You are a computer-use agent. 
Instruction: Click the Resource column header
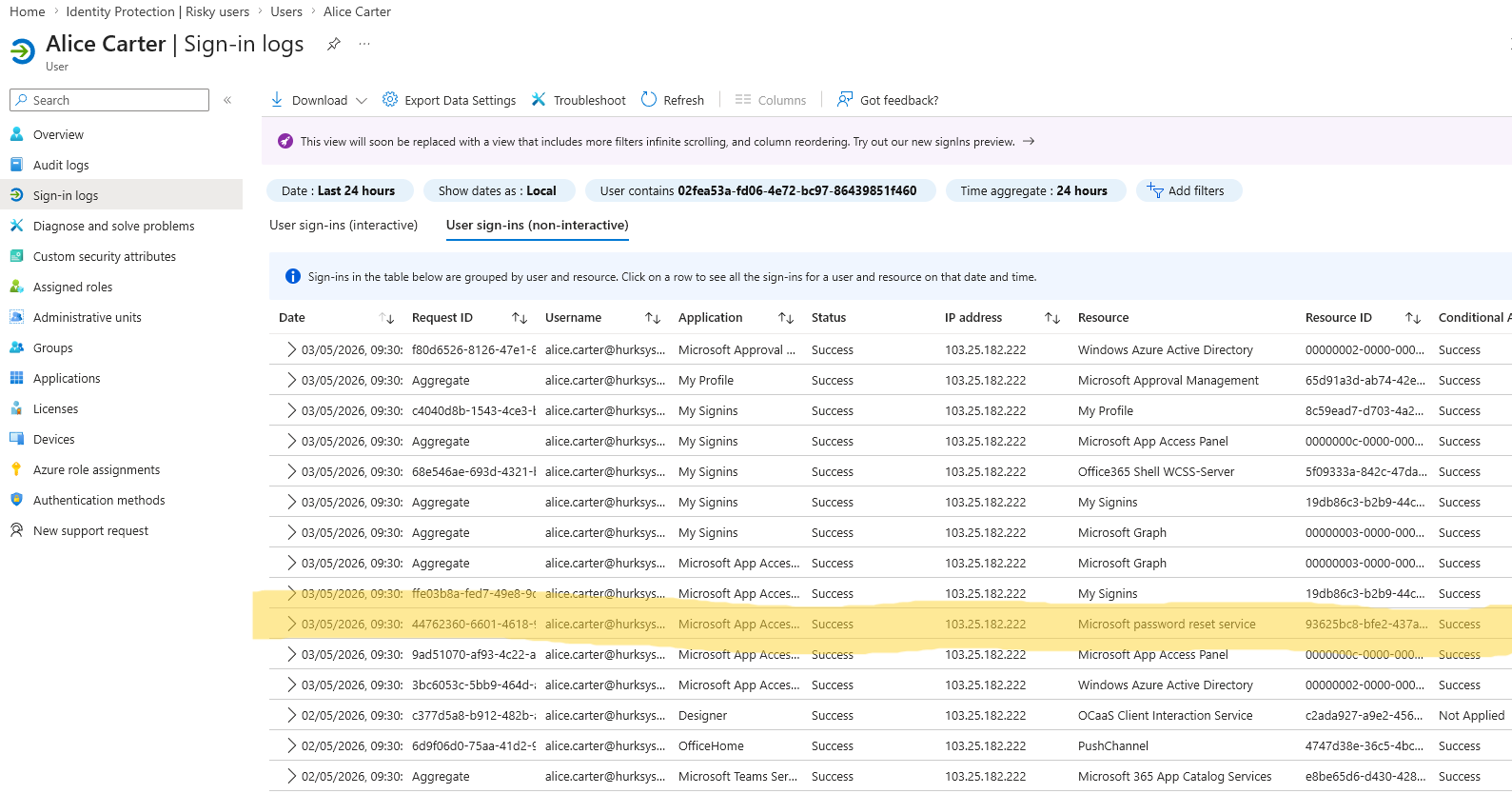[x=1103, y=318]
